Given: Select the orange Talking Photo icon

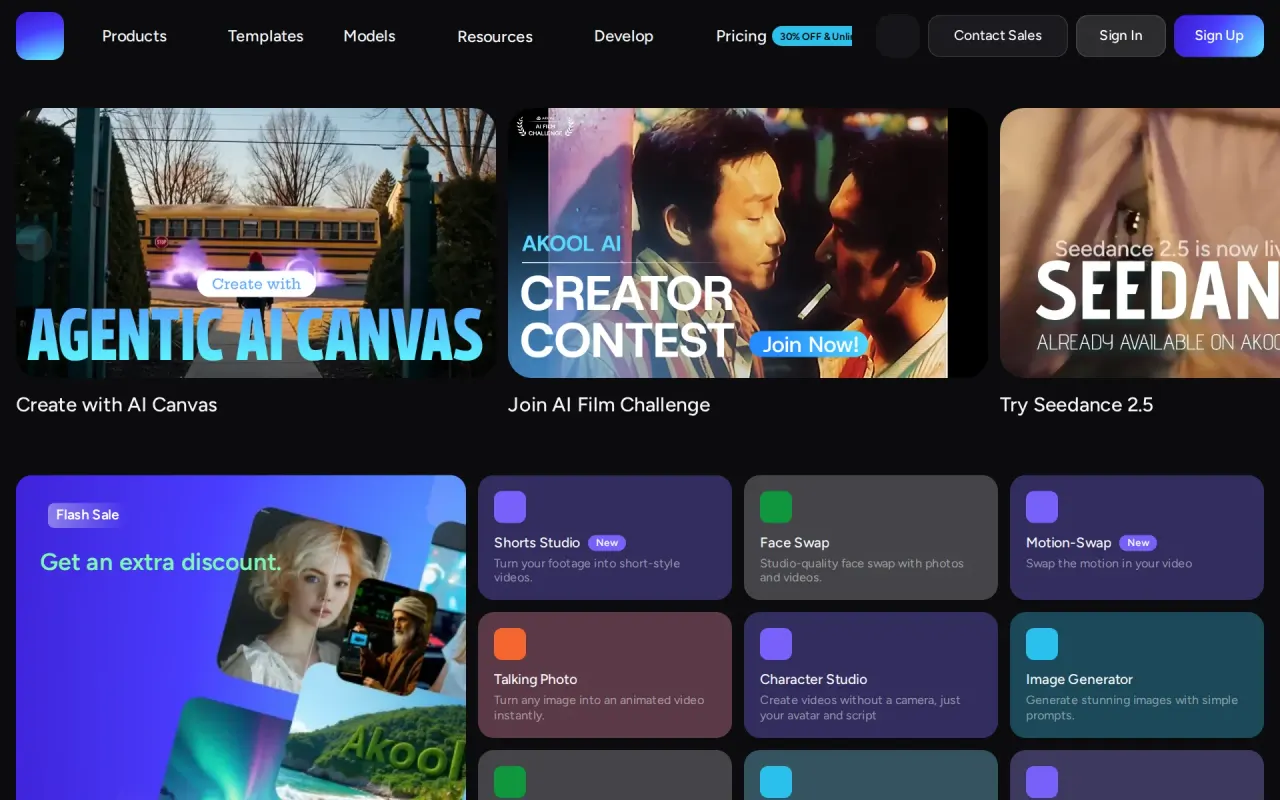Looking at the screenshot, I should point(510,644).
